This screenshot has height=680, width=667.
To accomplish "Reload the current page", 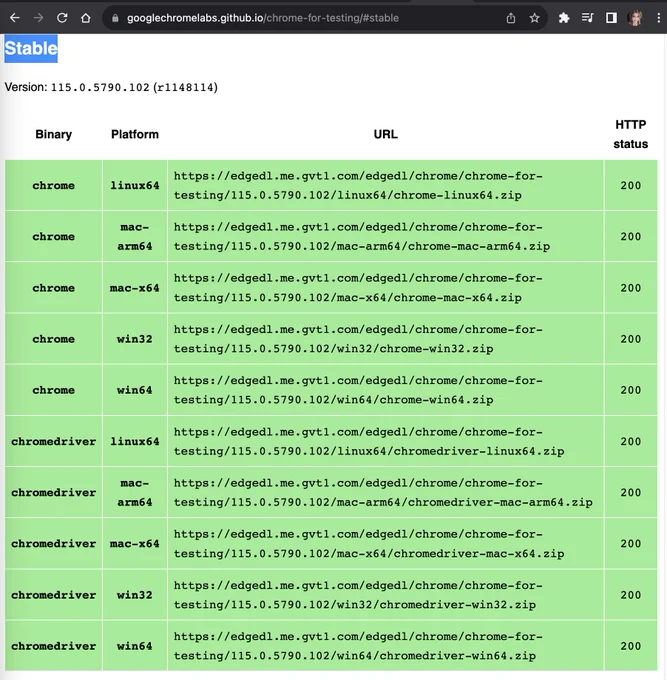I will [x=62, y=18].
